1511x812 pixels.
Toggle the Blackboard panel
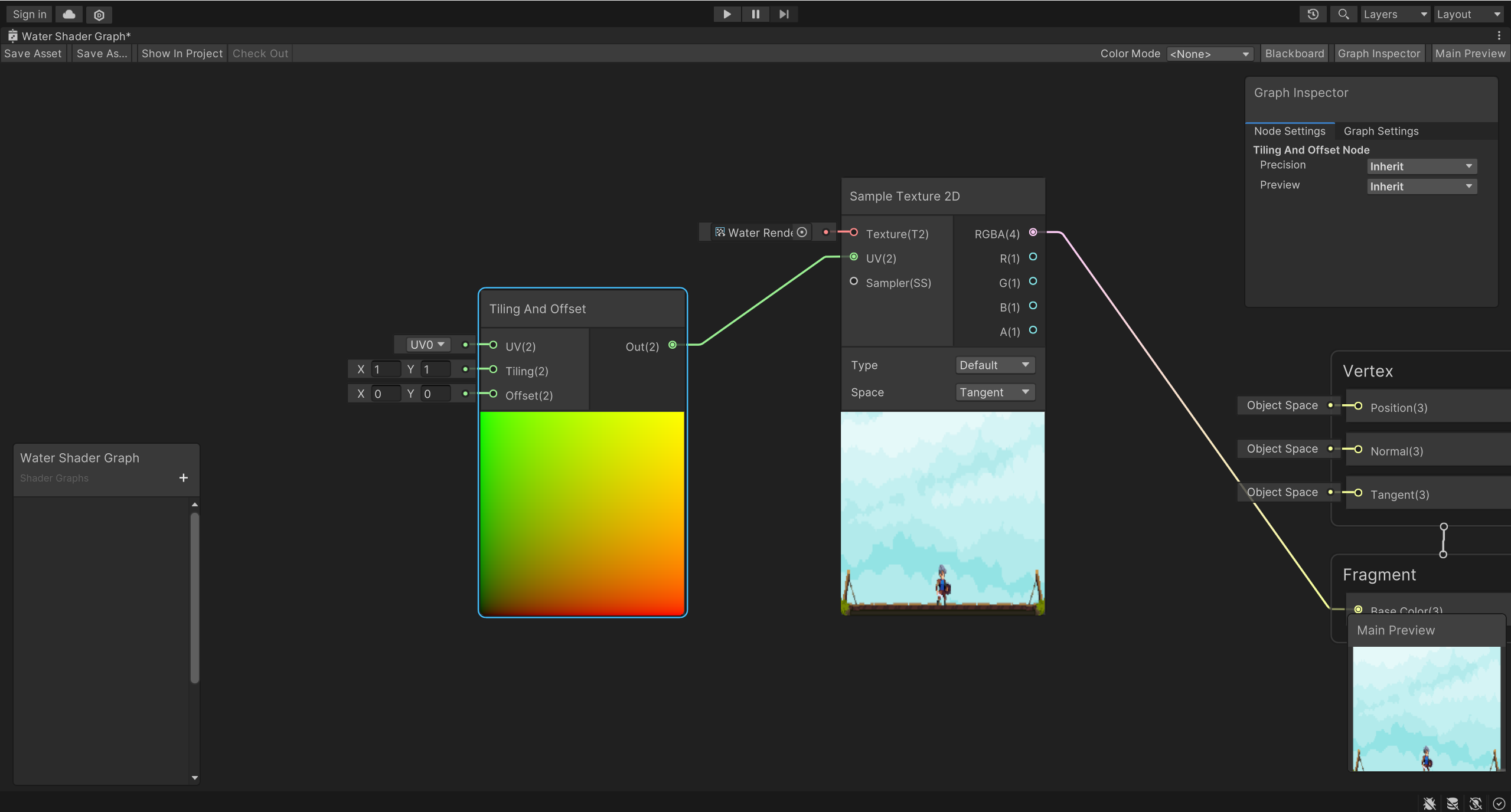pos(1294,54)
